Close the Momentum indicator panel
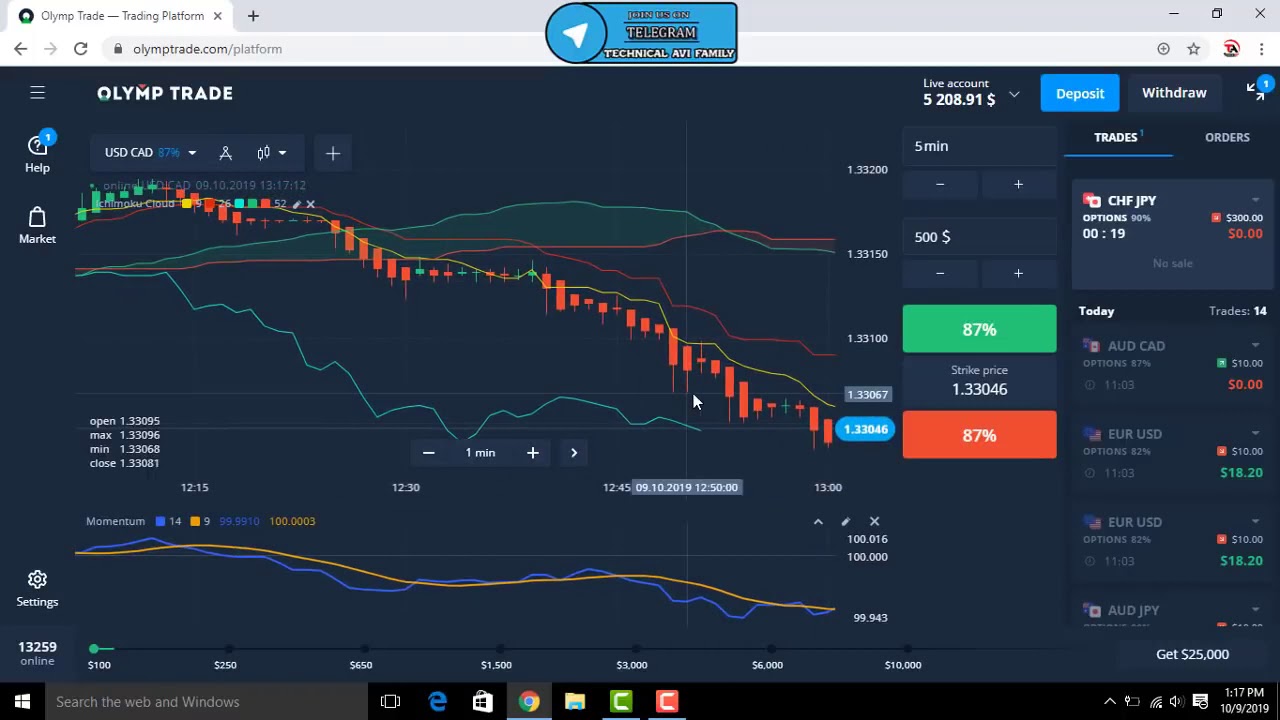Viewport: 1280px width, 720px height. pyautogui.click(x=874, y=521)
